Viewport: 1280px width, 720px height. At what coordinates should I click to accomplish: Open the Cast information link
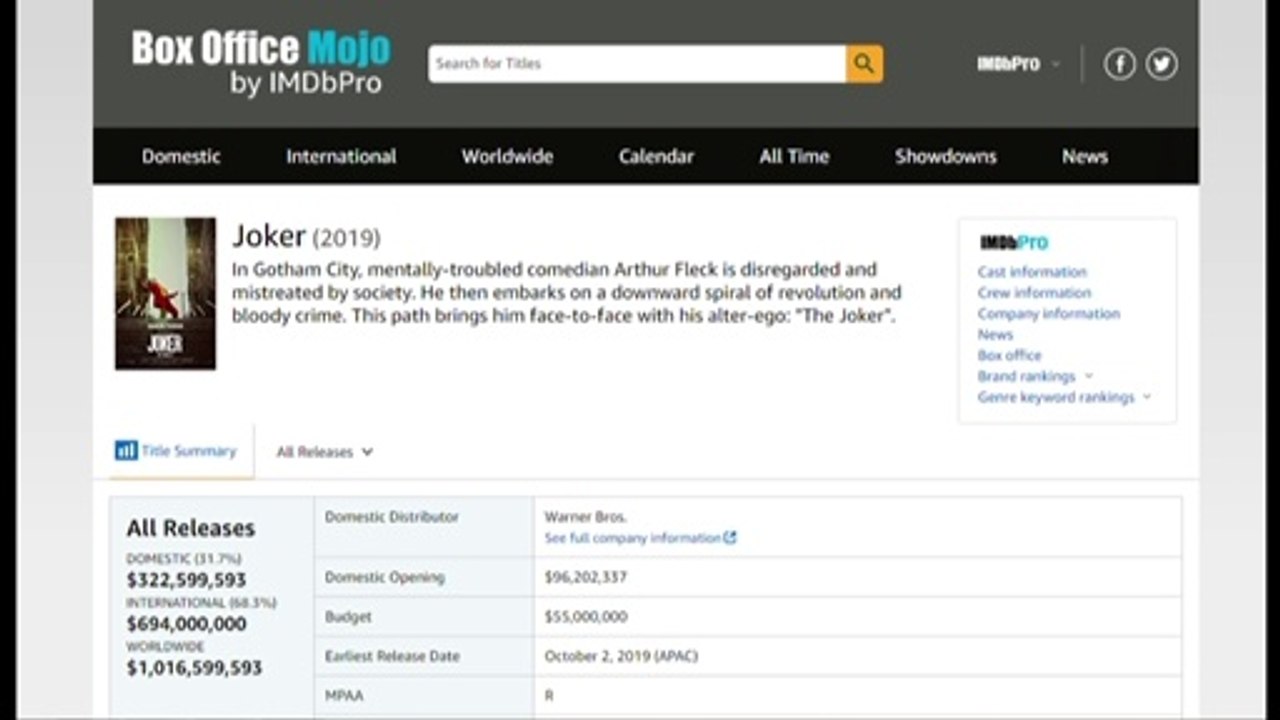(1032, 272)
